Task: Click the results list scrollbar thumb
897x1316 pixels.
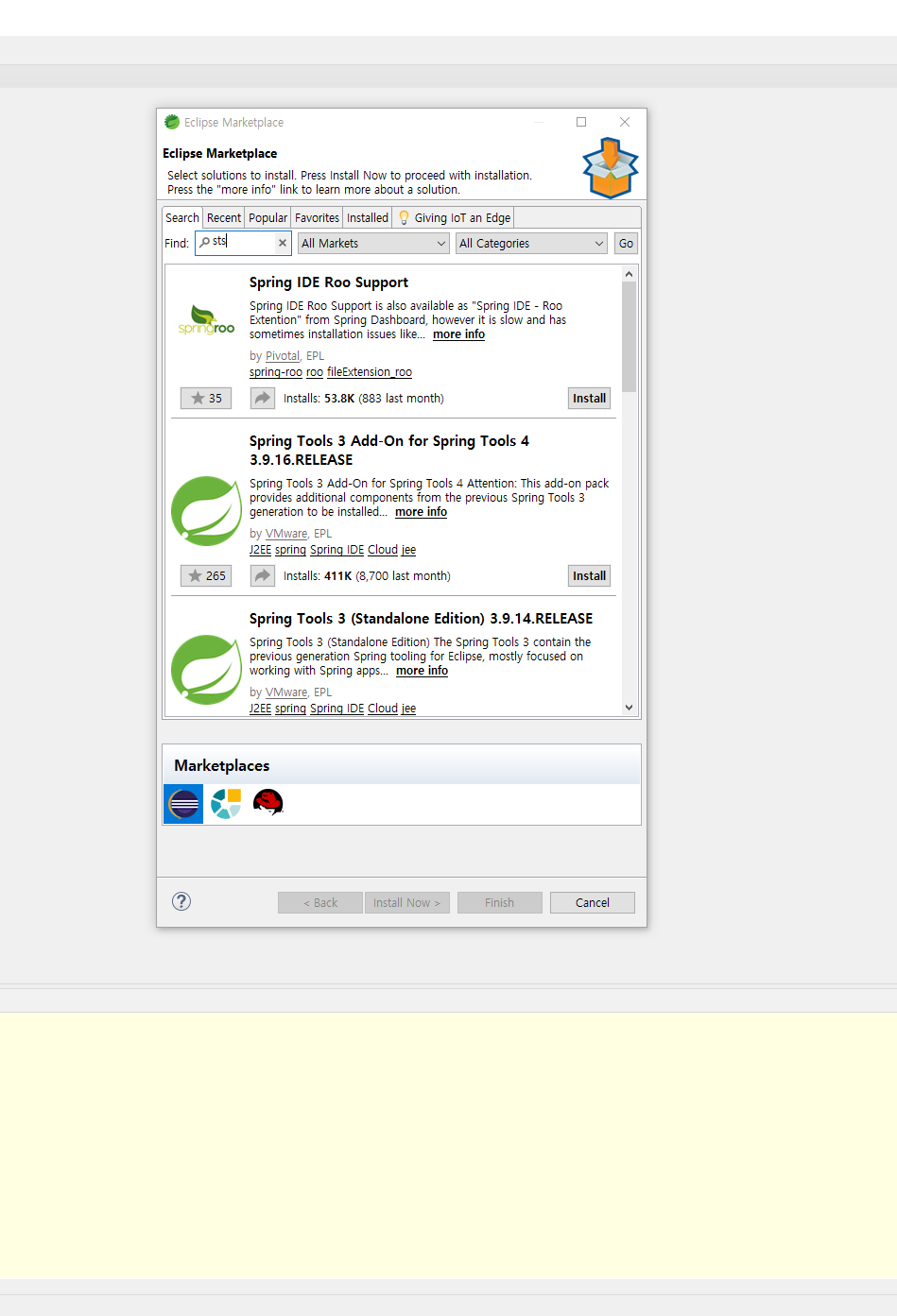Action: (629, 336)
